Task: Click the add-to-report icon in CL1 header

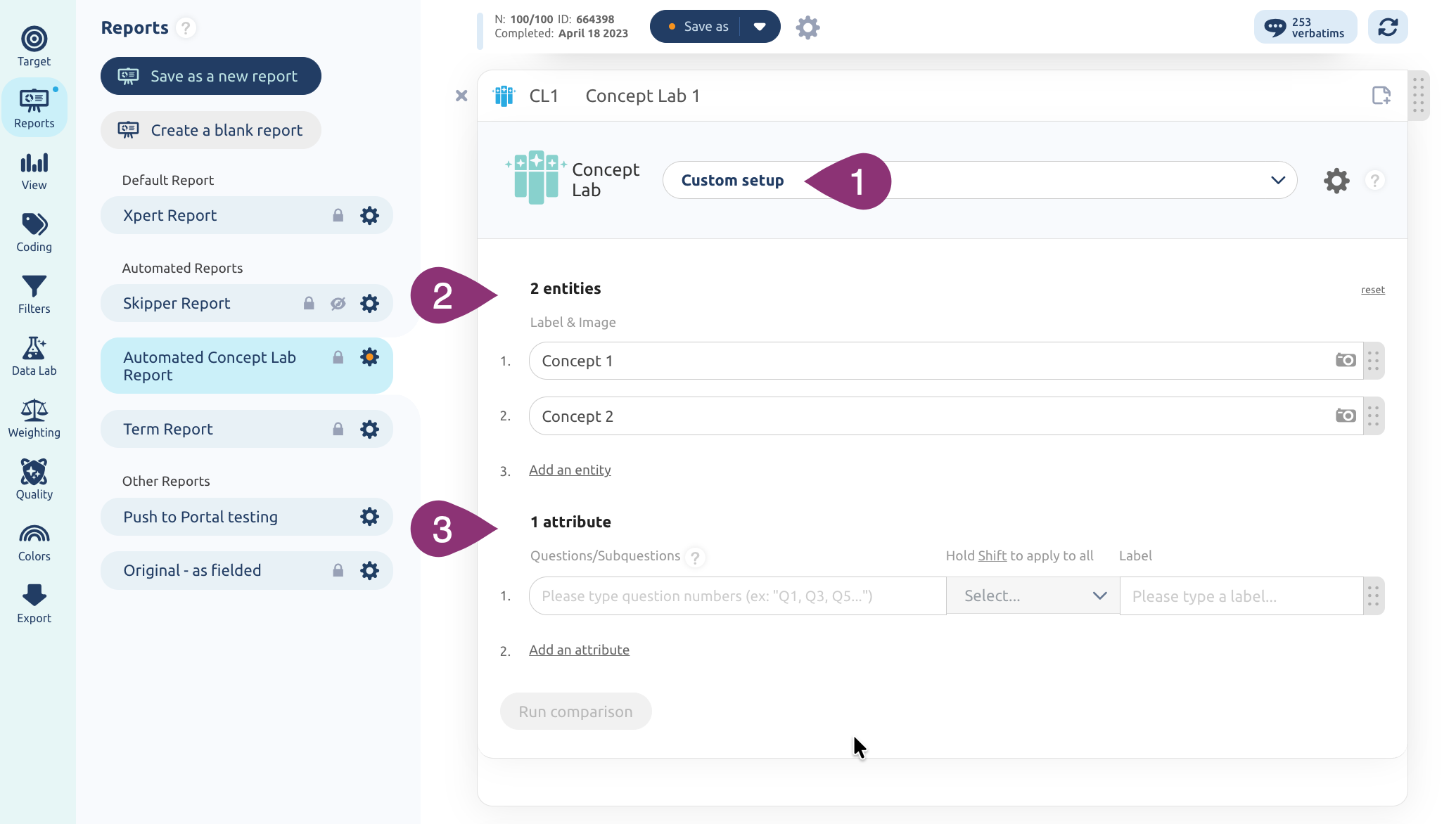Action: click(1381, 96)
